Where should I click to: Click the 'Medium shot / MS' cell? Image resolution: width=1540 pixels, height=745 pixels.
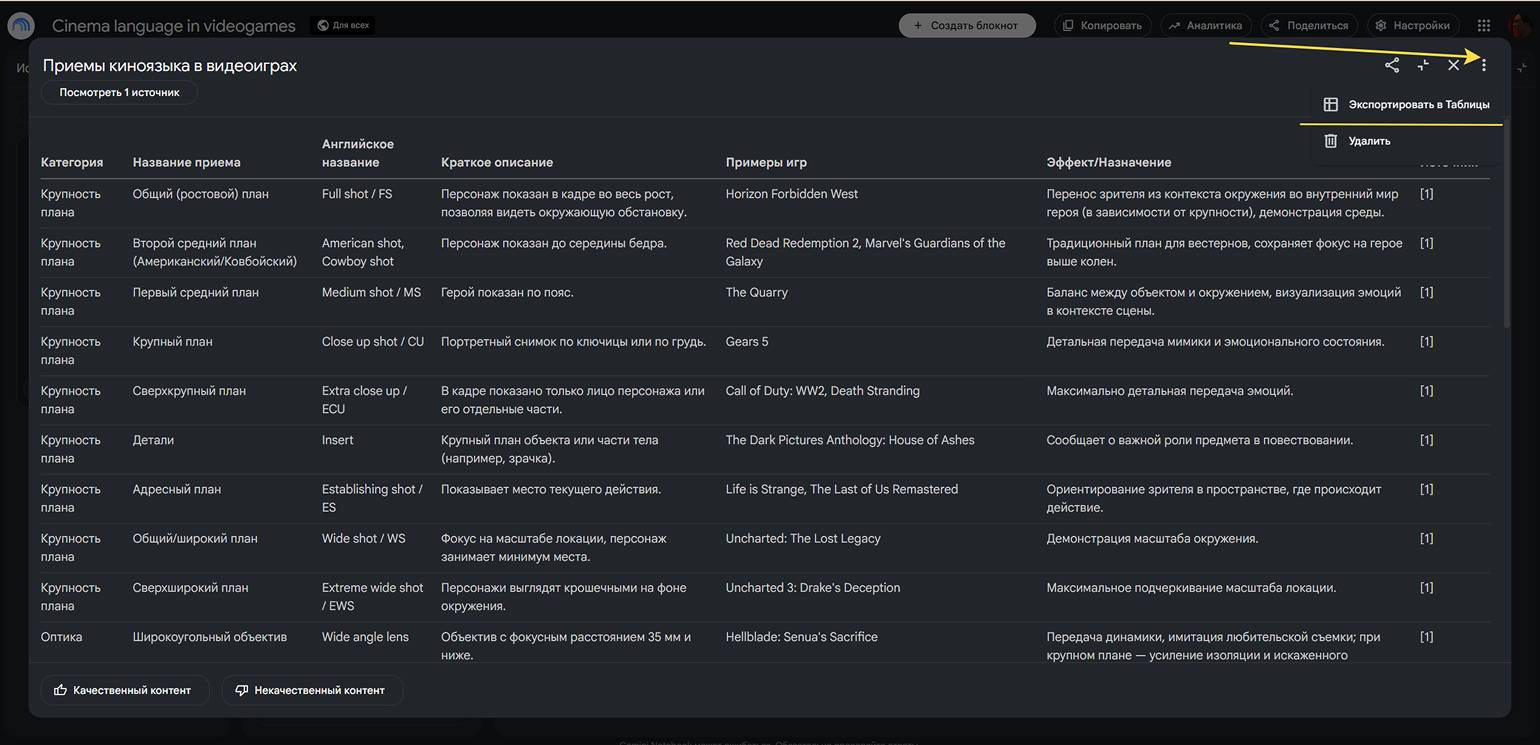coord(372,292)
